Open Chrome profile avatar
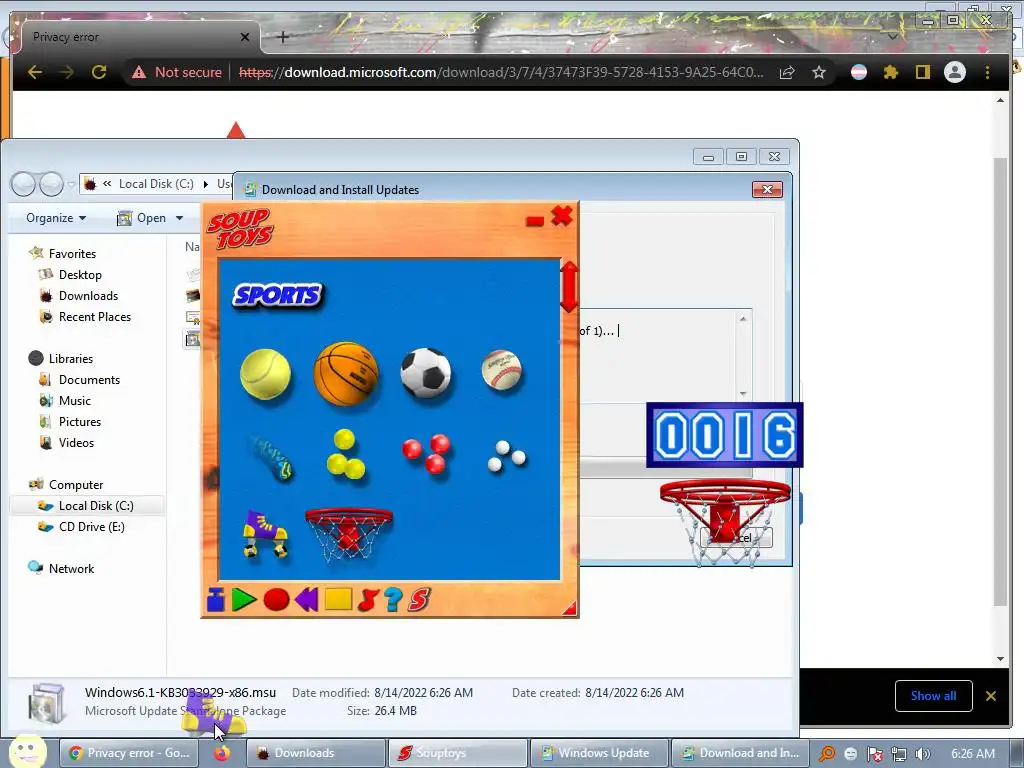The image size is (1024, 768). [x=955, y=72]
